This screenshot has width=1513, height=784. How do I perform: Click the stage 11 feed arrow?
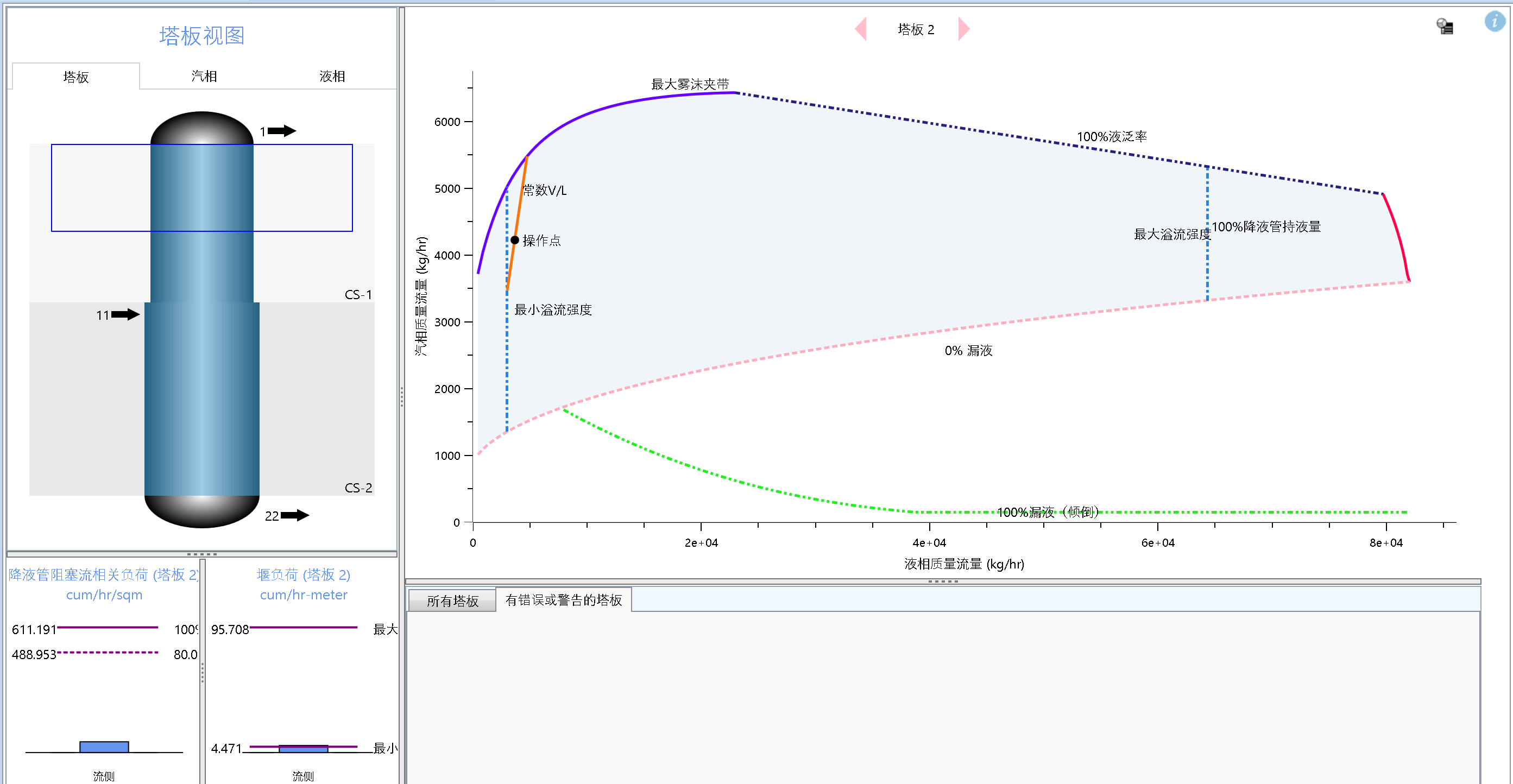tap(125, 315)
